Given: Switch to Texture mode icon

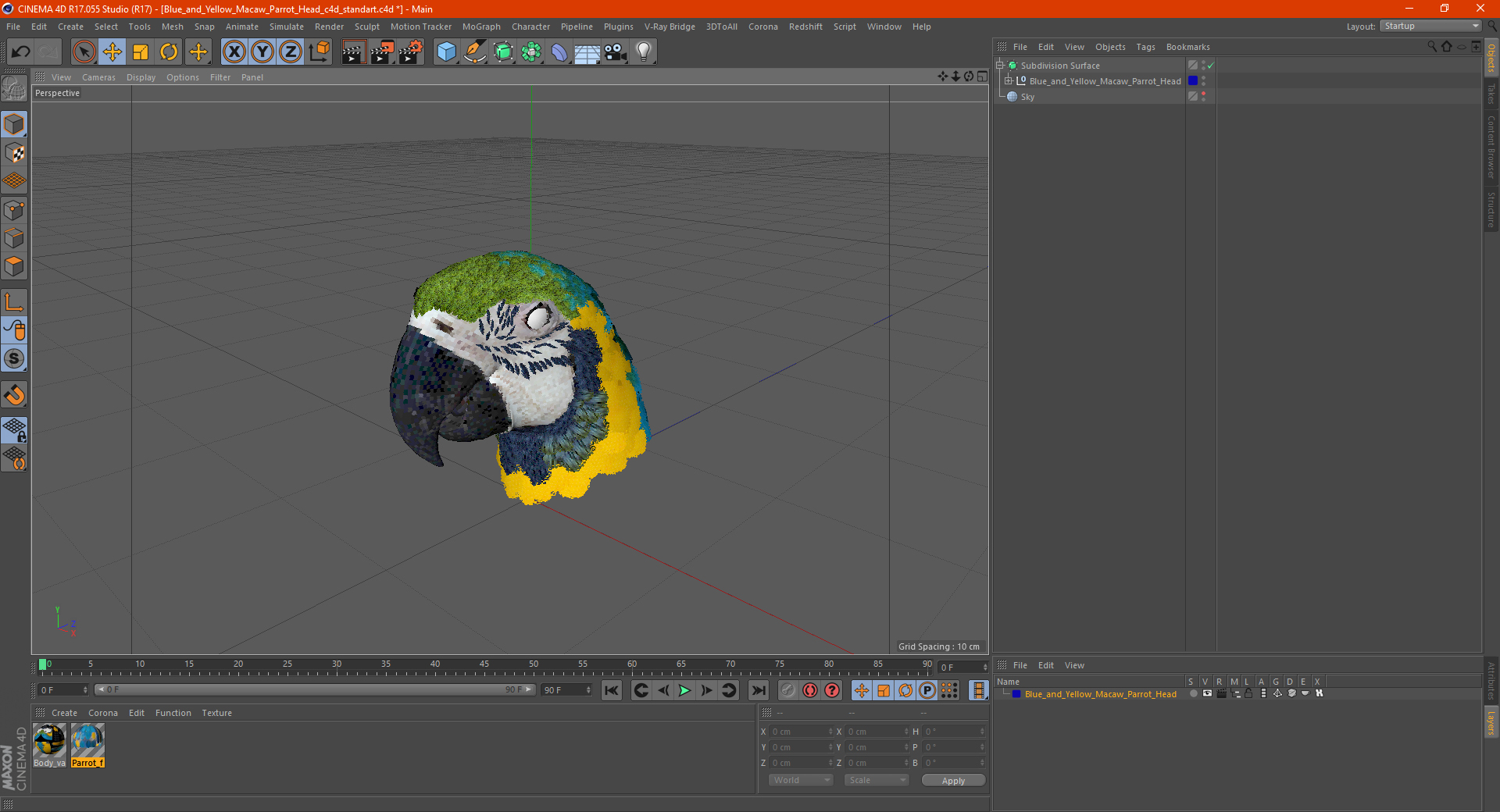Looking at the screenshot, I should [14, 153].
